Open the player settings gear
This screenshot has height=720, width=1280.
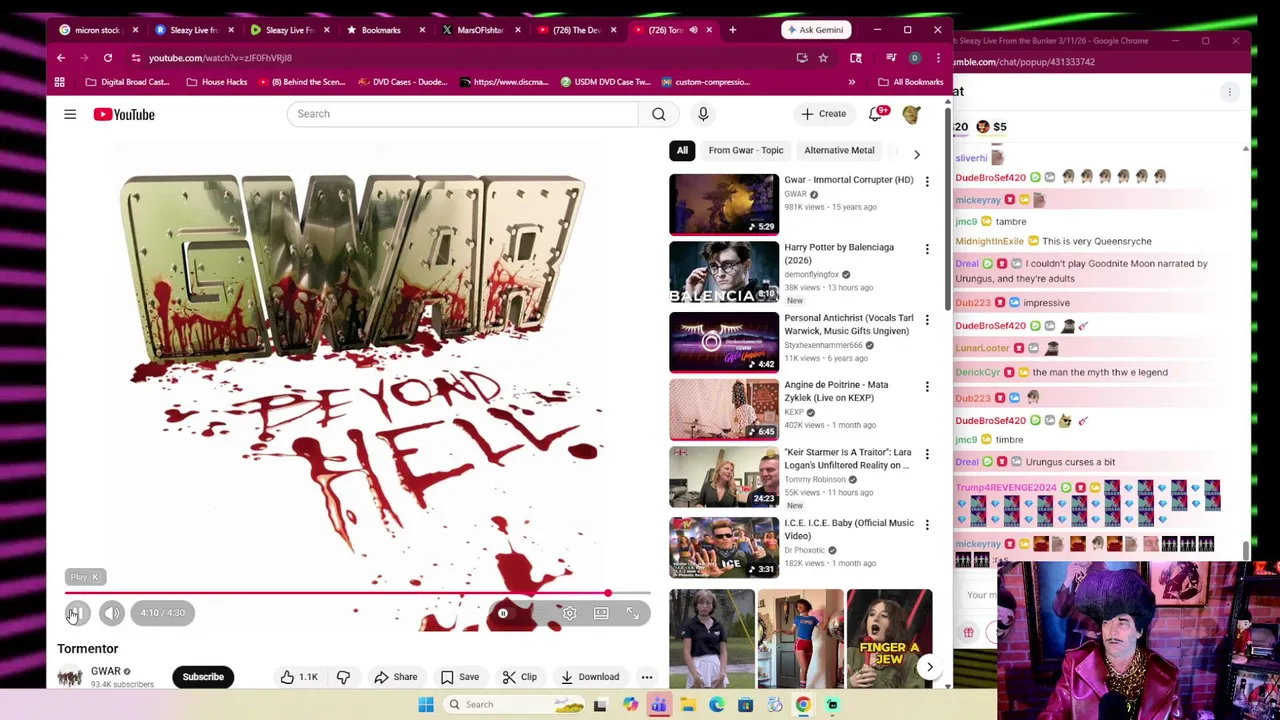coord(569,613)
